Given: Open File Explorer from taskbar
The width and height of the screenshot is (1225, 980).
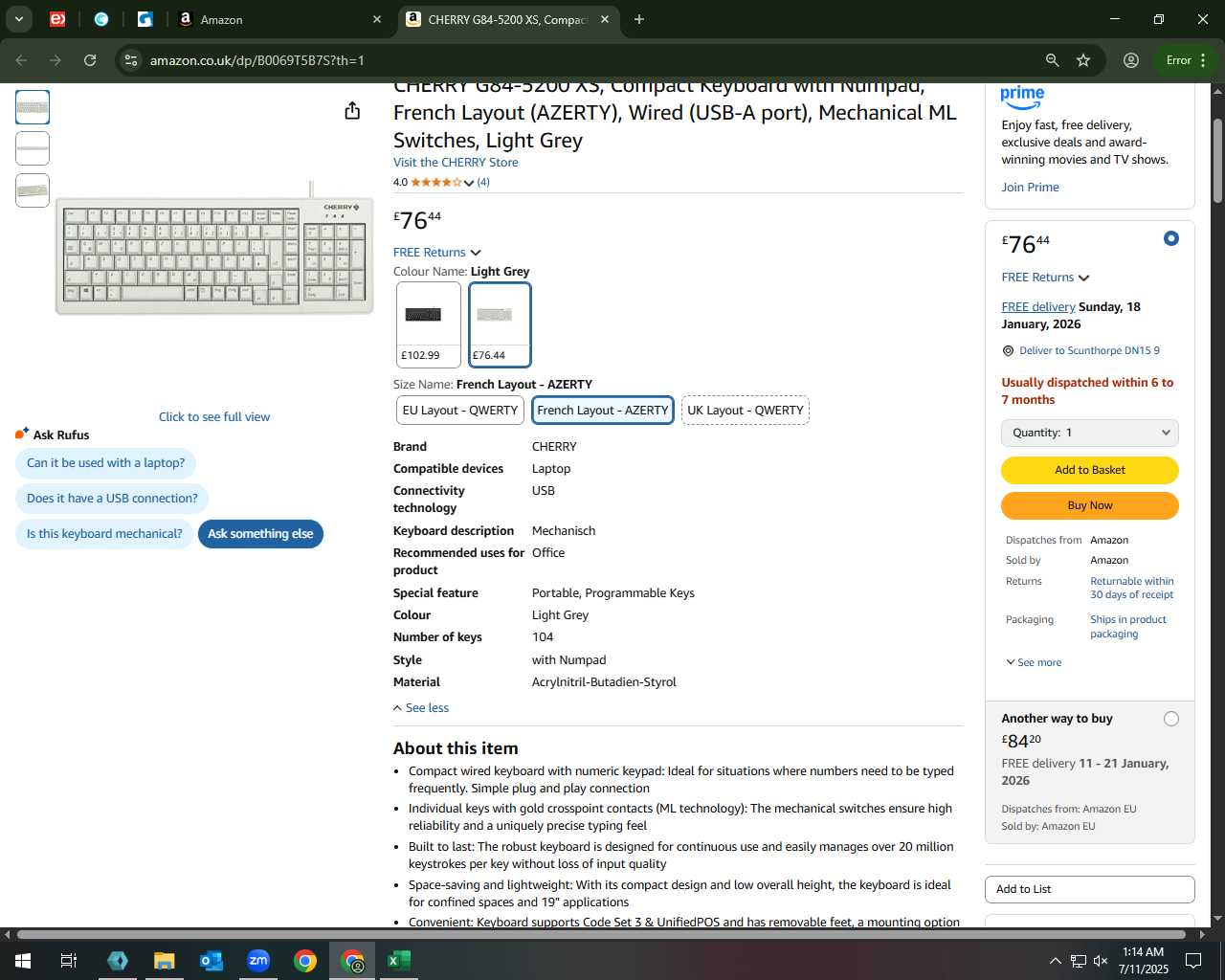Looking at the screenshot, I should click(x=164, y=961).
